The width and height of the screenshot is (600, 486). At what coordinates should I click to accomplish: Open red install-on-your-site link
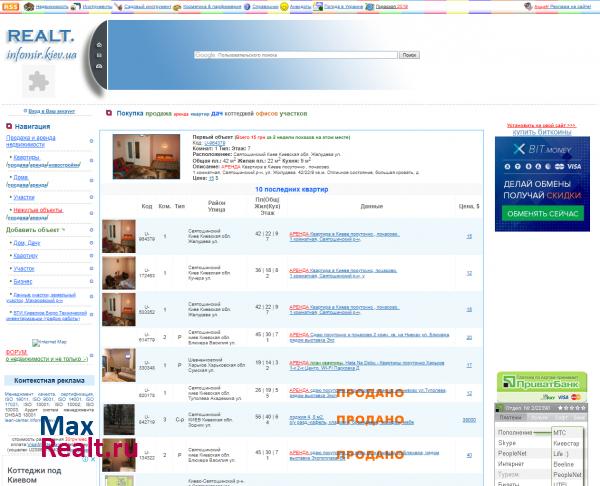[541, 125]
